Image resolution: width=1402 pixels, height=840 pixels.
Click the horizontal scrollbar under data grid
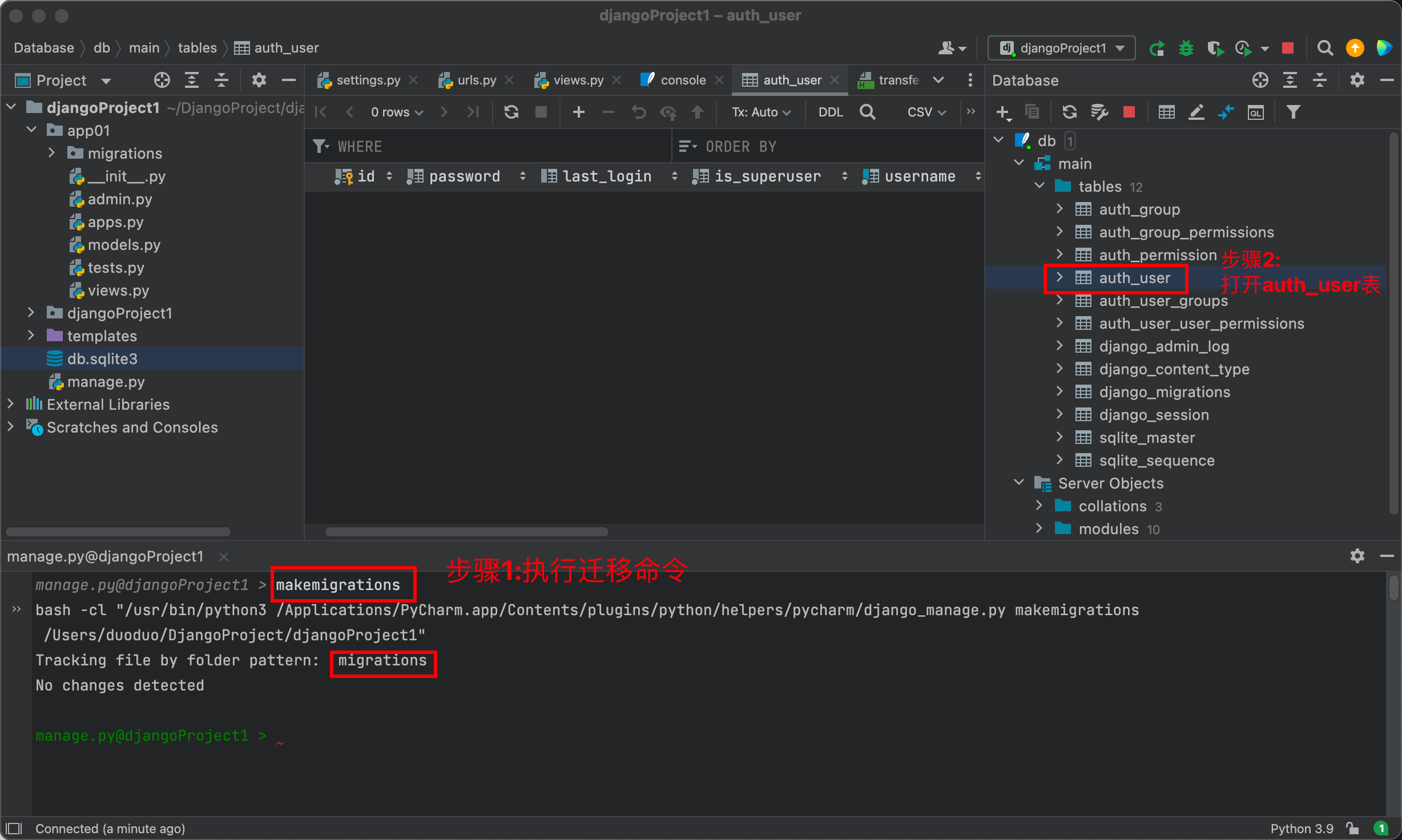[466, 532]
